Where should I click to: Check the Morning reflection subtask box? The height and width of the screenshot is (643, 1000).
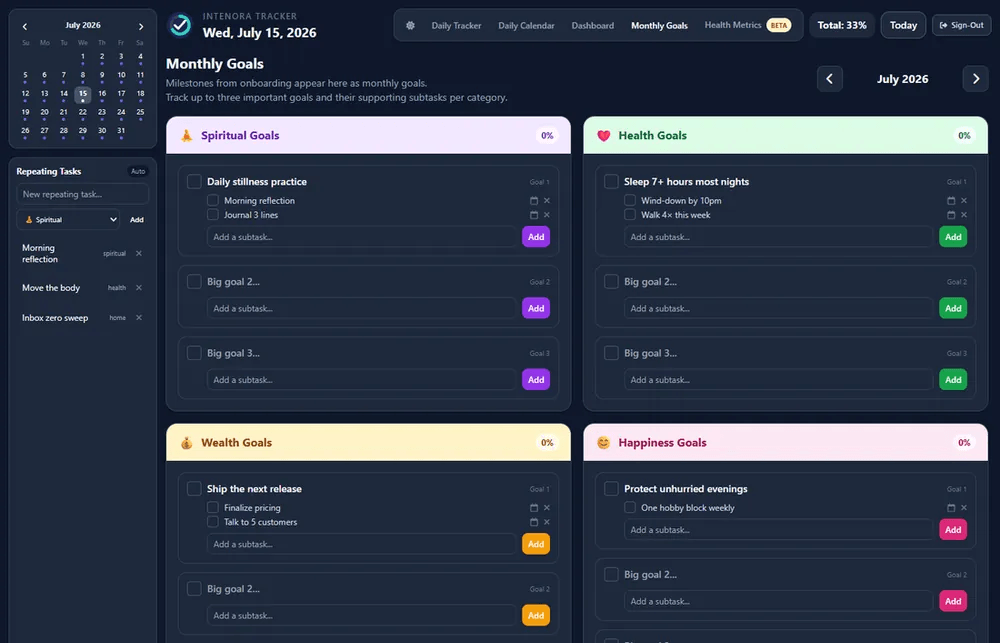[213, 200]
